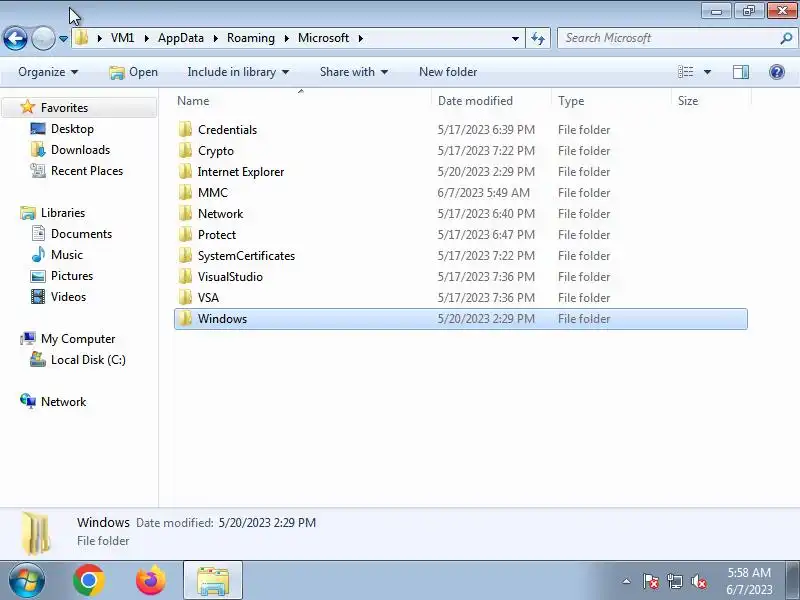Select the Internet Explorer folder icon

186,171
